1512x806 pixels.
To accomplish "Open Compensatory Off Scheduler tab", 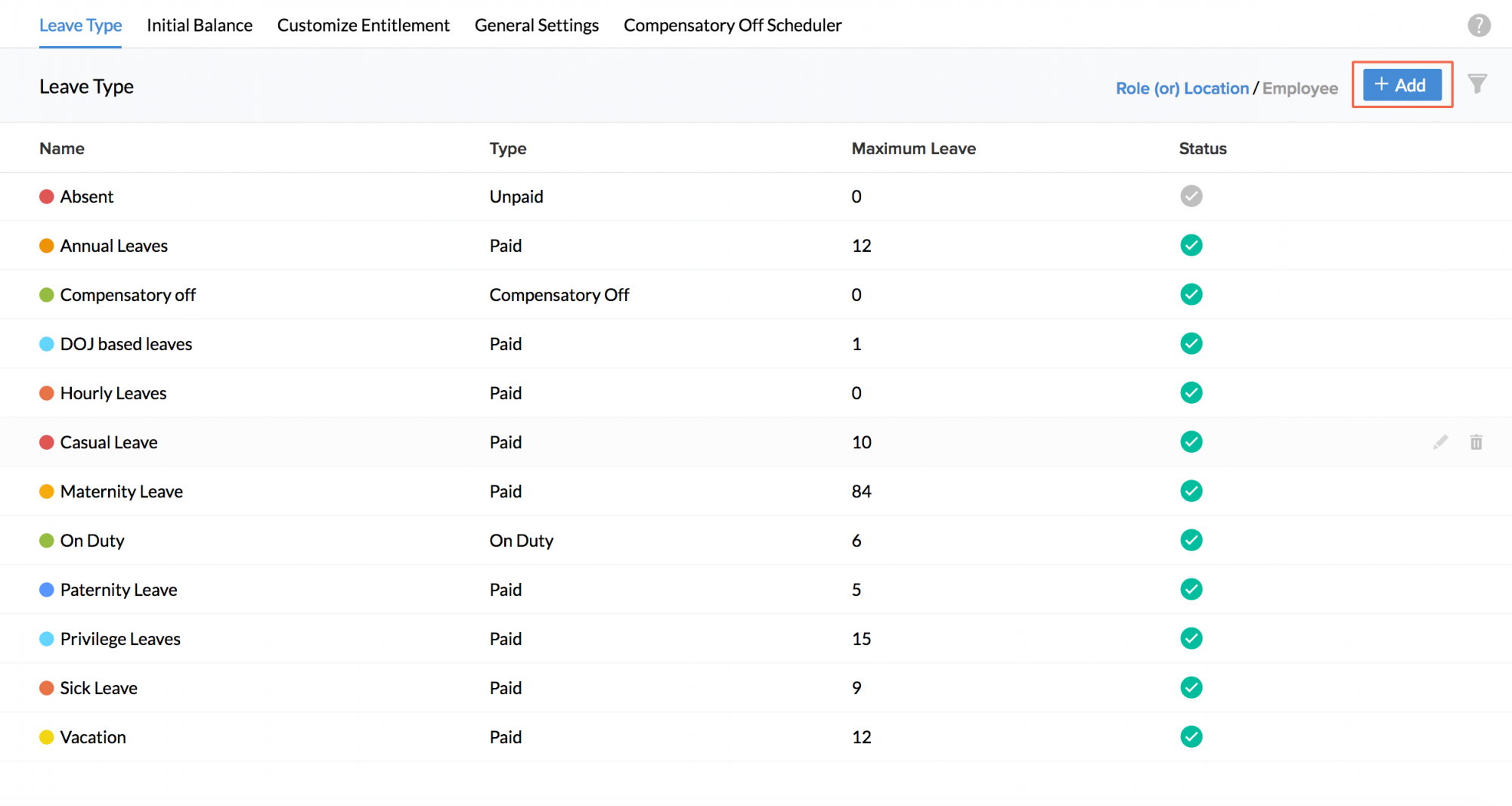I will coord(732,26).
